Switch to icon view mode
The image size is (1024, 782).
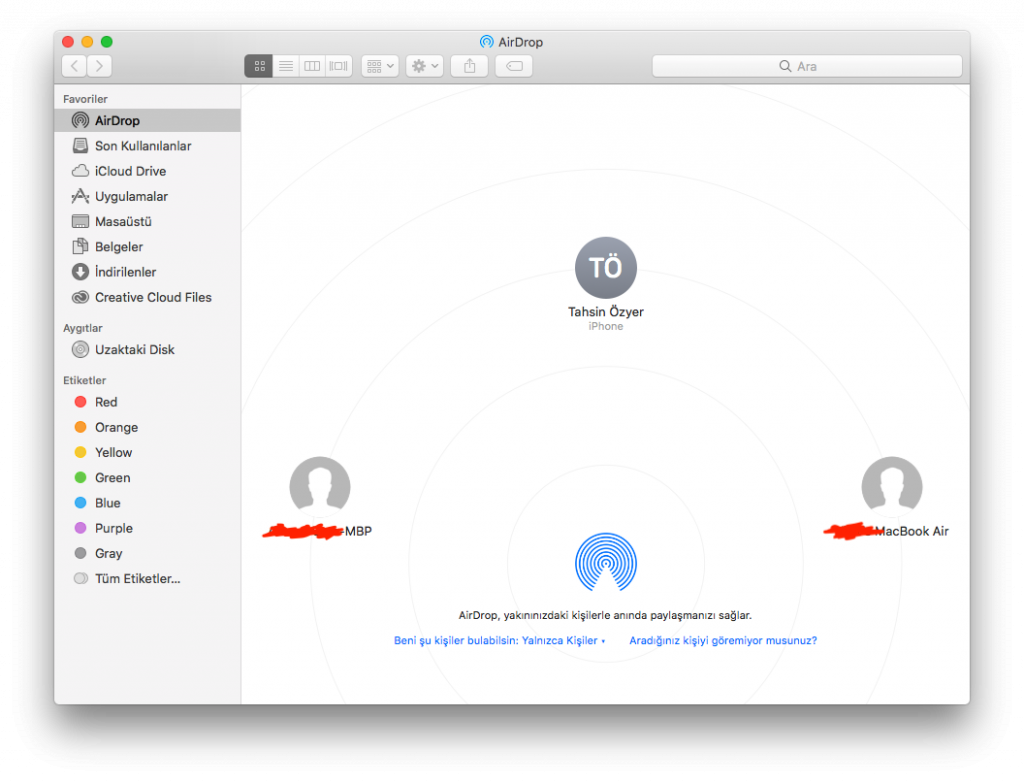tap(259, 66)
